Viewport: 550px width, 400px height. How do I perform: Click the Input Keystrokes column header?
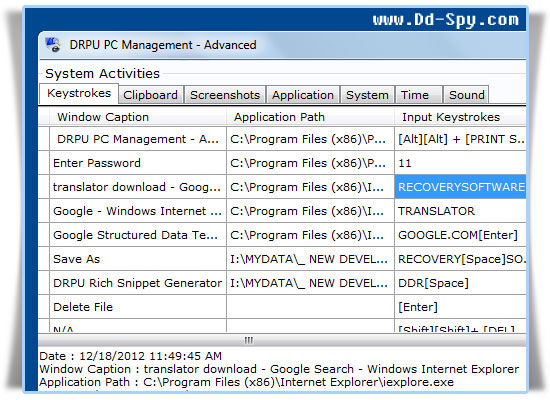[460, 117]
